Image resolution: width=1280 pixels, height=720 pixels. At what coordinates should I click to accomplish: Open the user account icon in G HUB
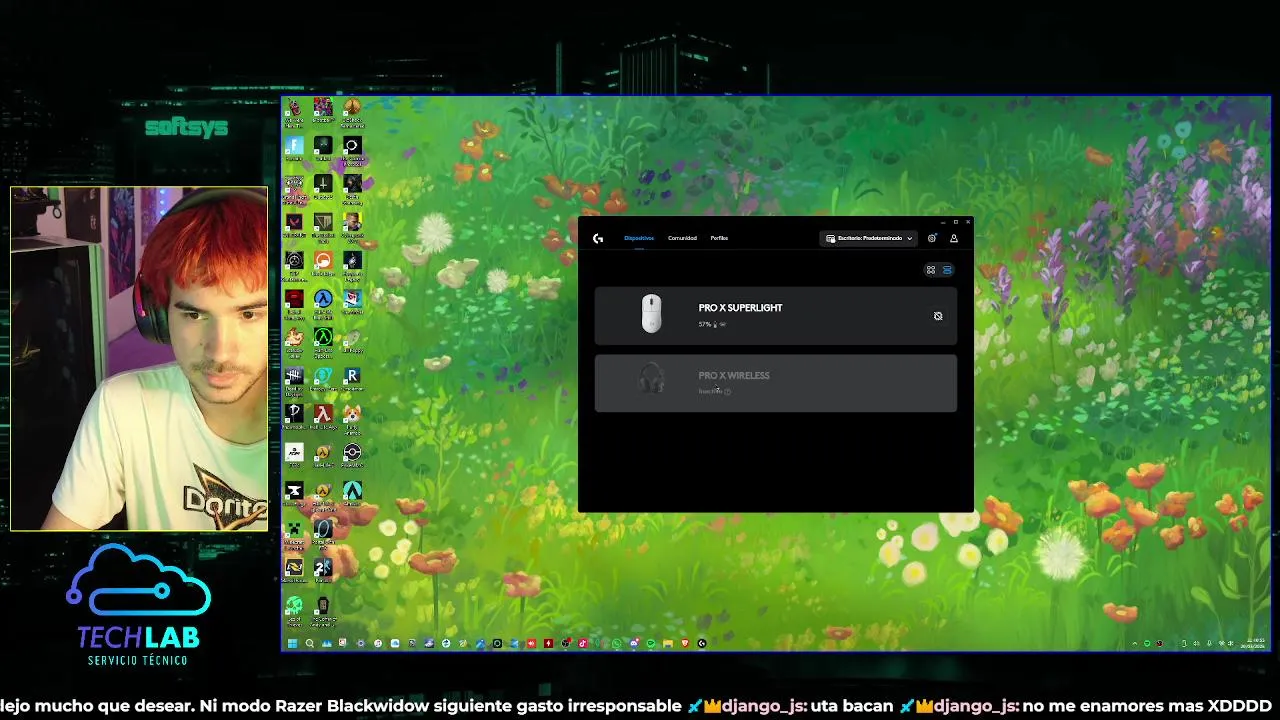(954, 238)
